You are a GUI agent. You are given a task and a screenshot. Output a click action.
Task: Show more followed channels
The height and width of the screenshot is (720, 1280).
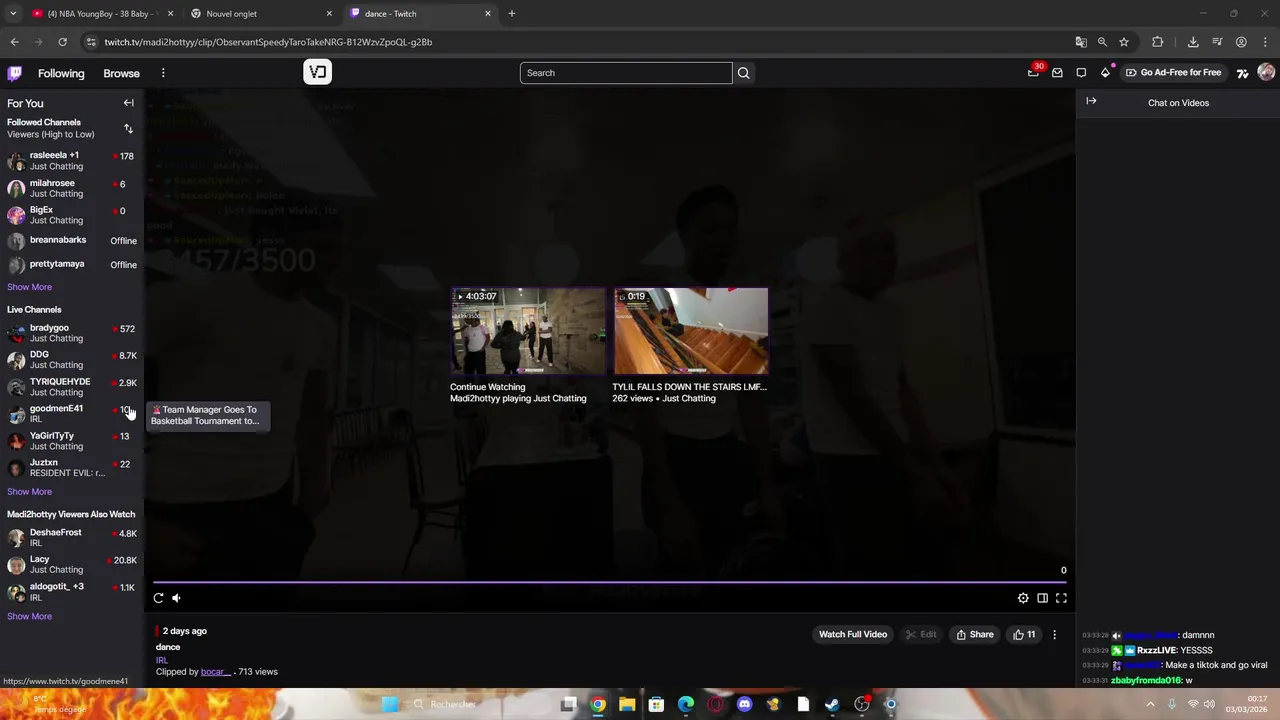click(29, 287)
